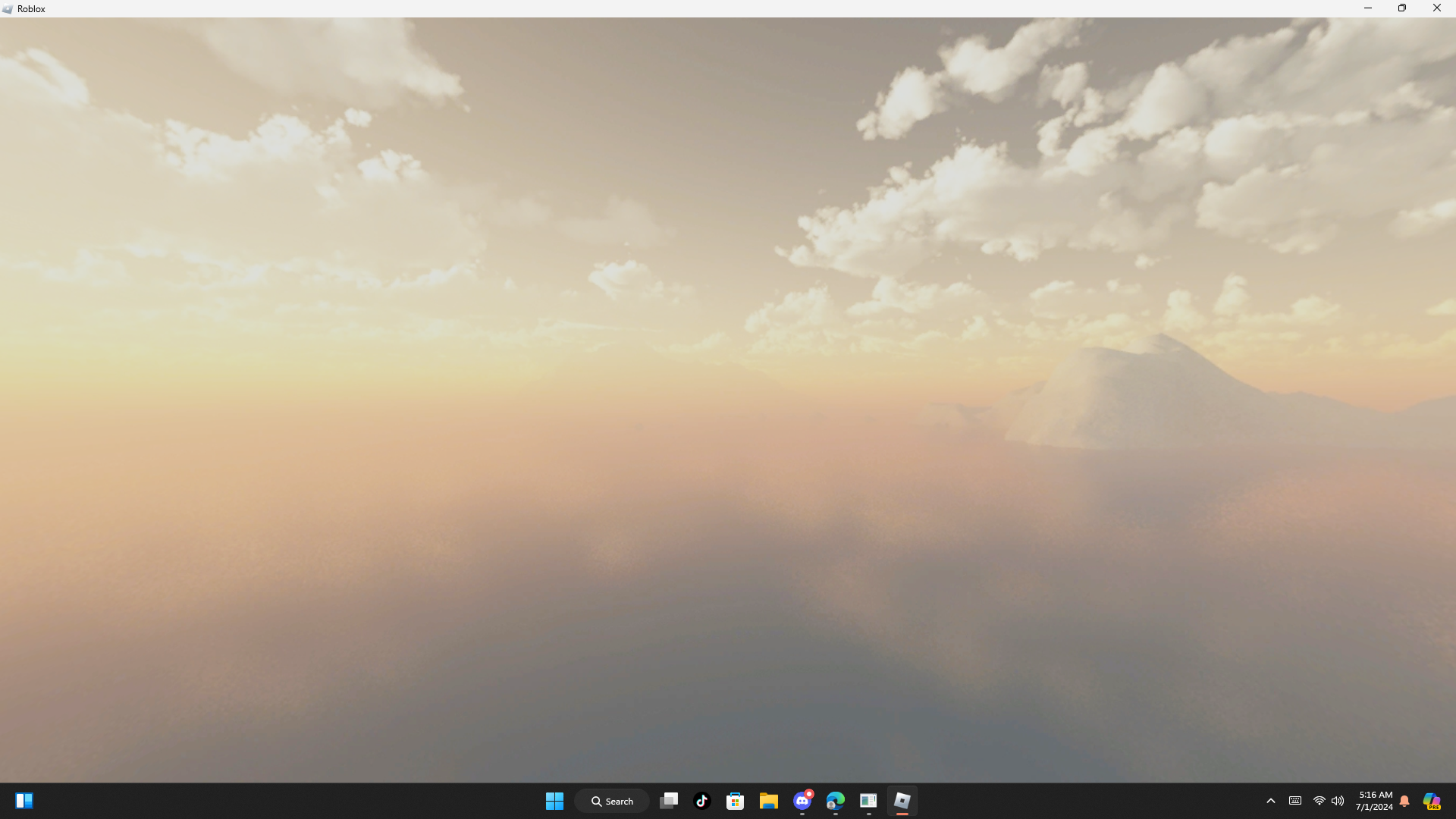Open the notification bell in the tray
Viewport: 1456px width, 819px height.
(1404, 801)
